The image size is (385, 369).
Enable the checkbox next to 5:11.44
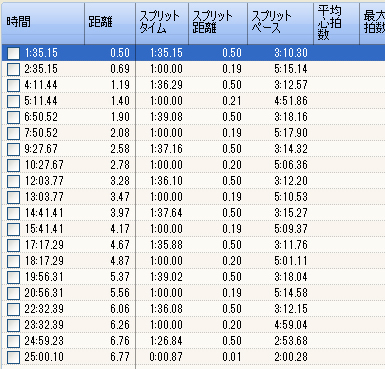[x=14, y=101]
